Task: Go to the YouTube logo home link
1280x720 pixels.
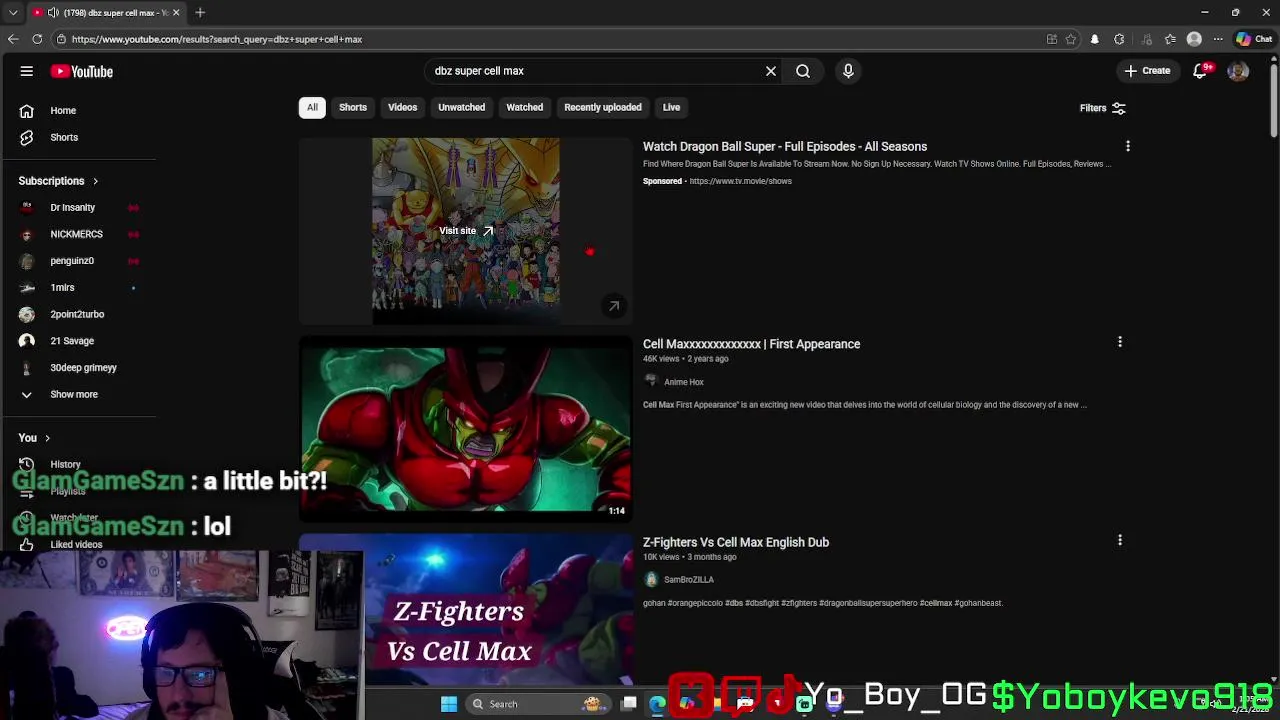Action: (82, 71)
